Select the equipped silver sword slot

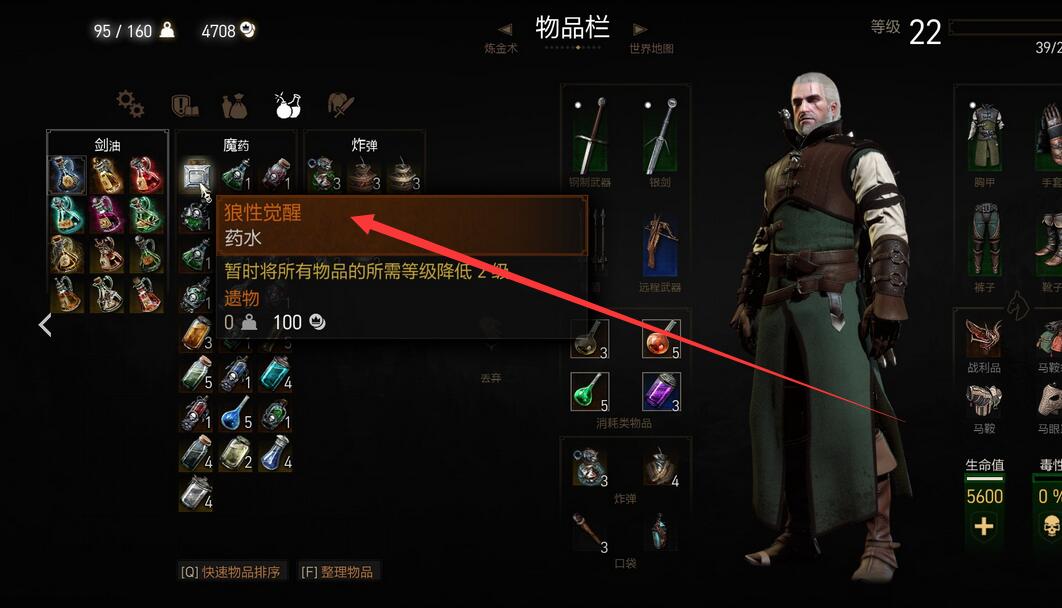(x=661, y=136)
